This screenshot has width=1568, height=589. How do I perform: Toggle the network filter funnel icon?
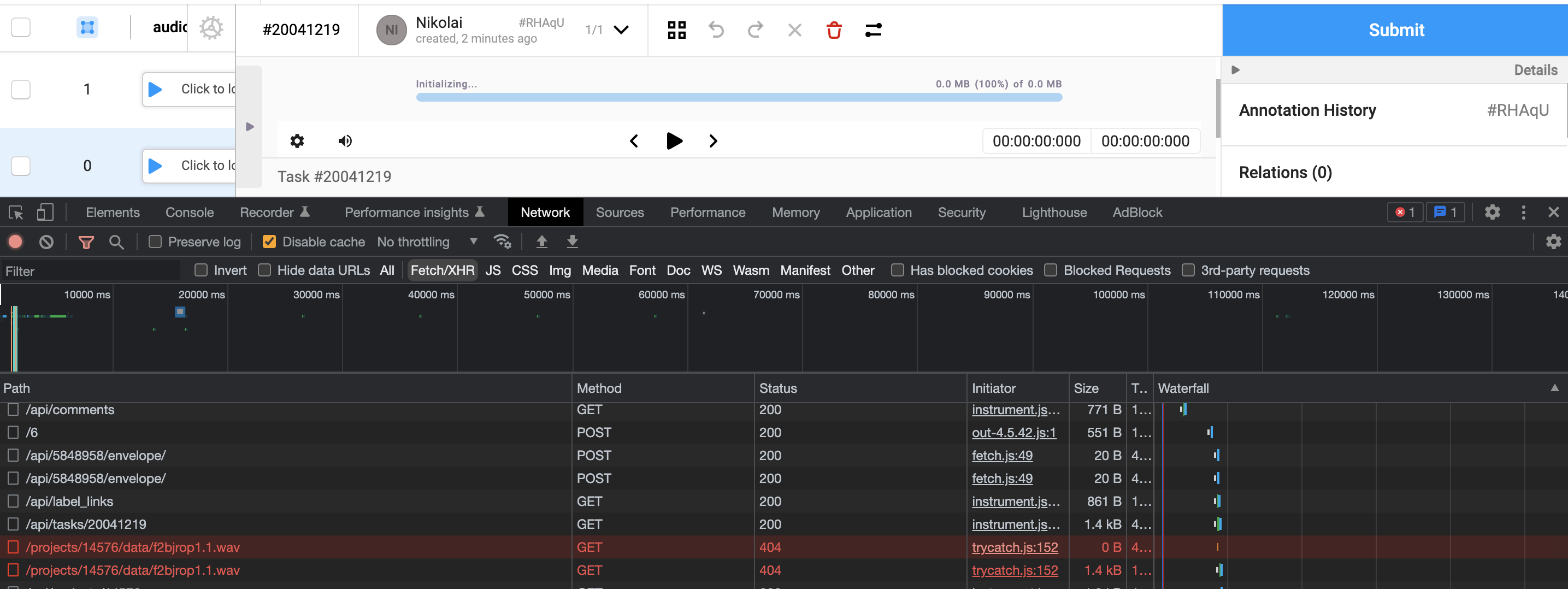[x=86, y=242]
